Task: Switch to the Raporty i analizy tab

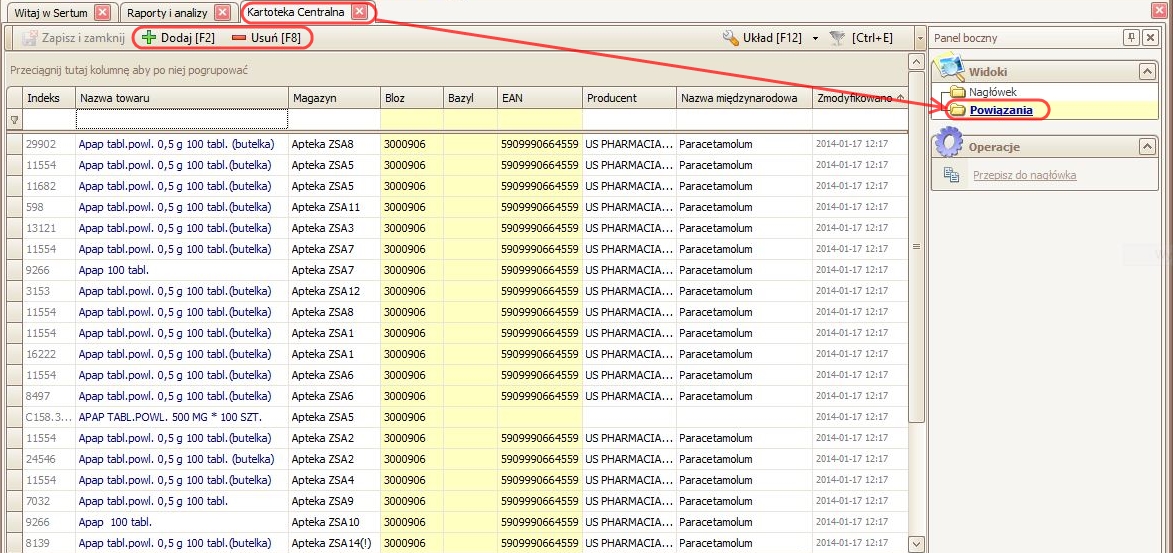Action: pos(166,13)
